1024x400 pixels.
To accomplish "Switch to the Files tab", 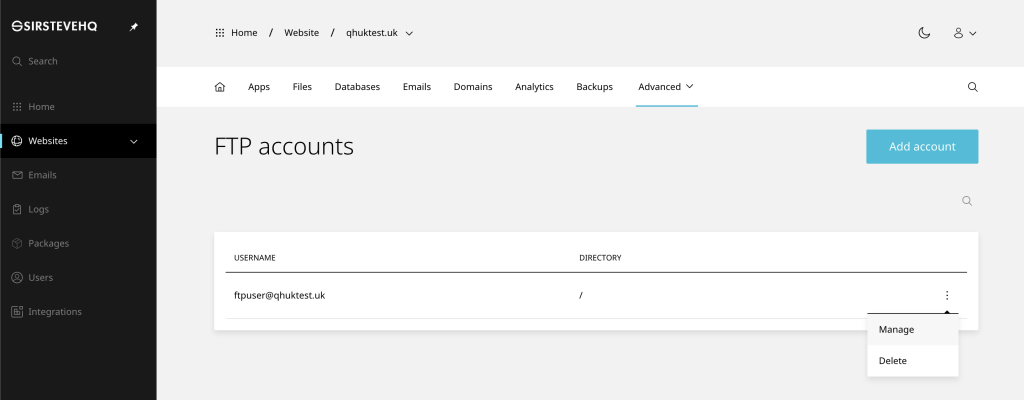I will [302, 87].
